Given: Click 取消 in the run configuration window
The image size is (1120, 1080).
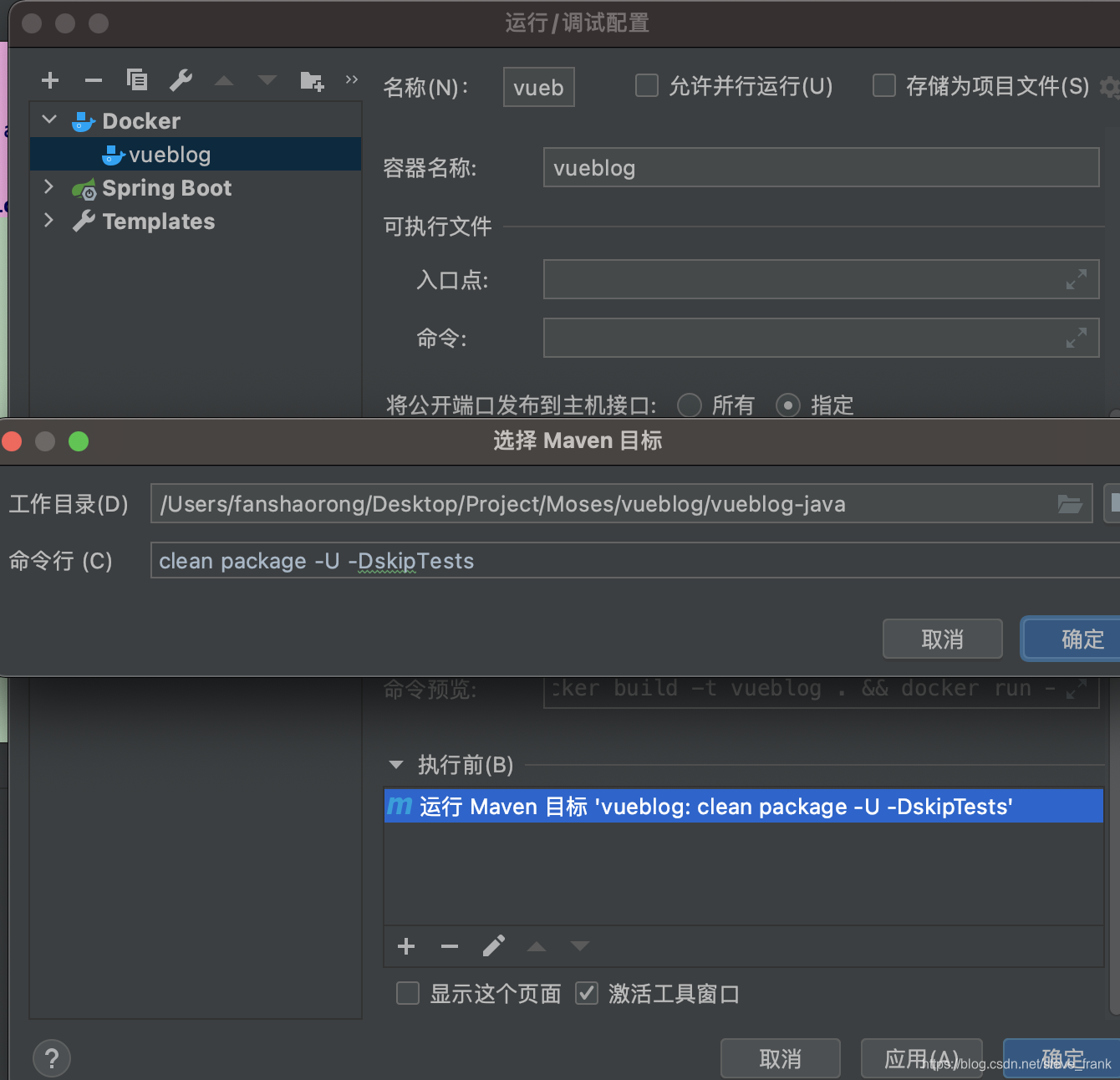Looking at the screenshot, I should point(781,1059).
